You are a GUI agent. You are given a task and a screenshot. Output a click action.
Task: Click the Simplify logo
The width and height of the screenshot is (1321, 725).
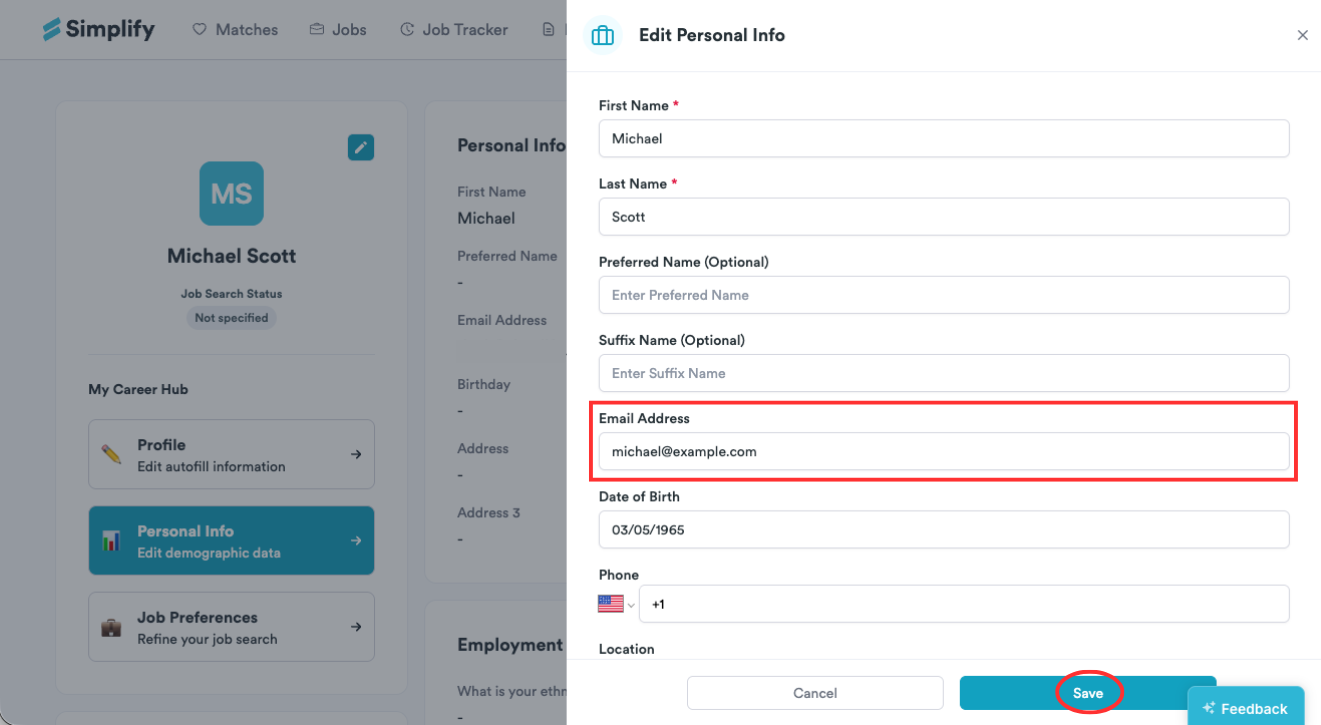tap(98, 29)
